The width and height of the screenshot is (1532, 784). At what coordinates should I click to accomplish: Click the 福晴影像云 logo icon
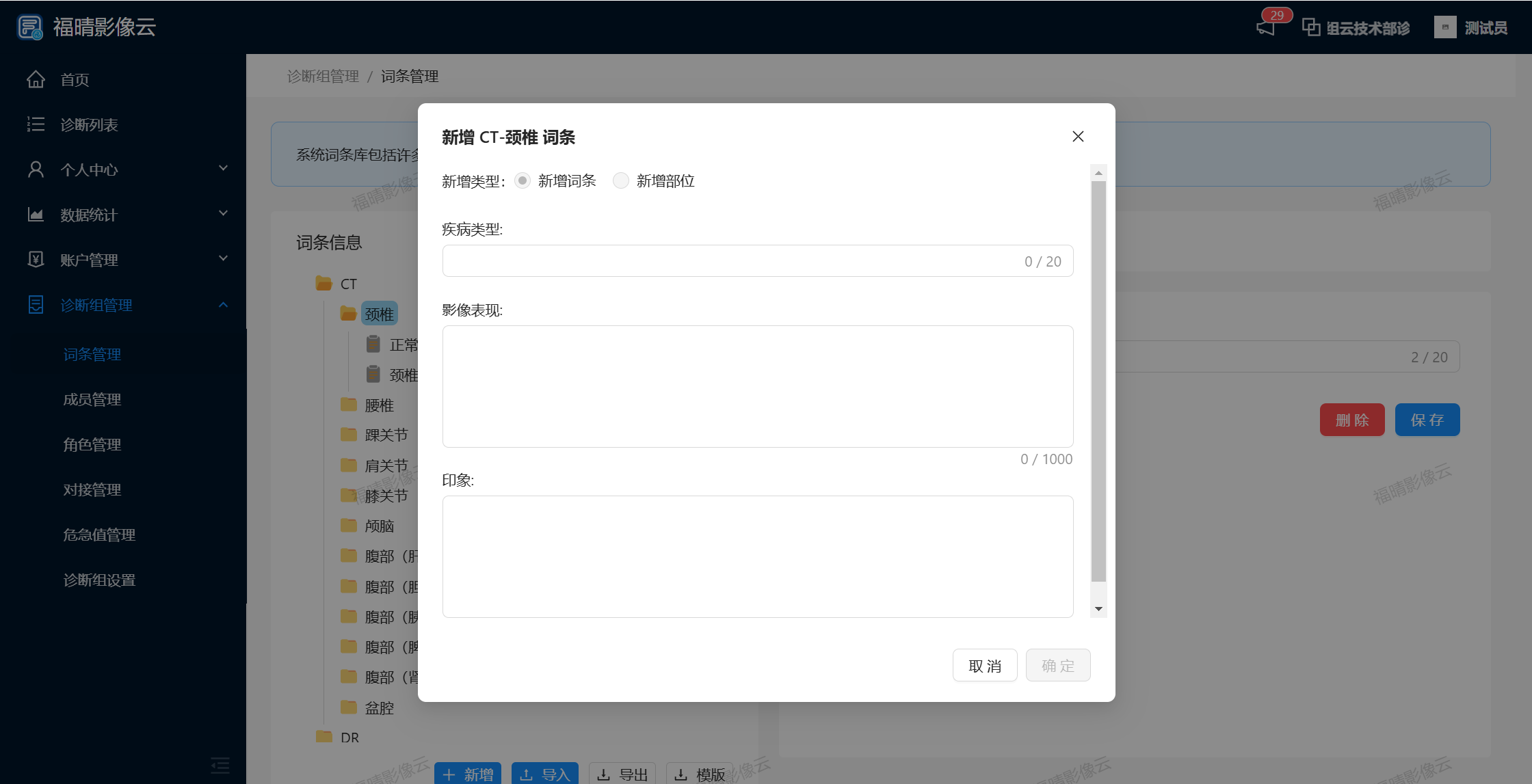click(30, 27)
